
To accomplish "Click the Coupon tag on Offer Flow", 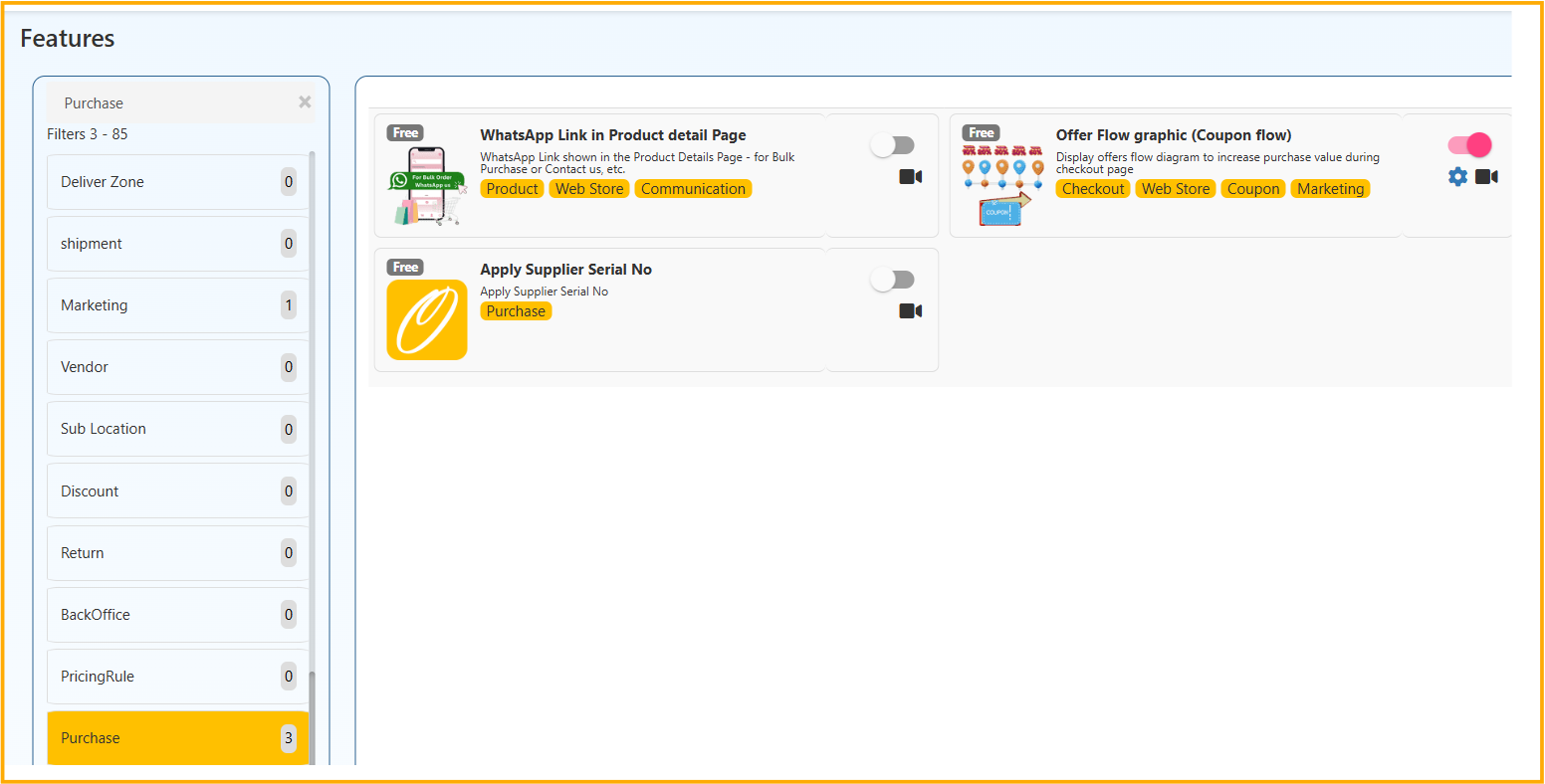I will [1253, 189].
